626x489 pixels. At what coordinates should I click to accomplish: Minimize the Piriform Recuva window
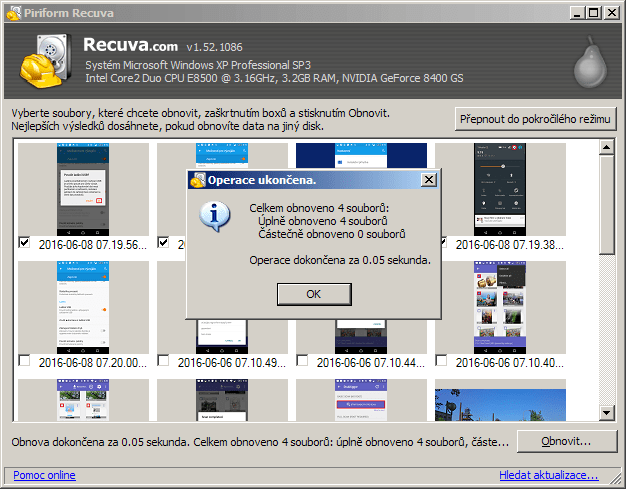coord(576,13)
